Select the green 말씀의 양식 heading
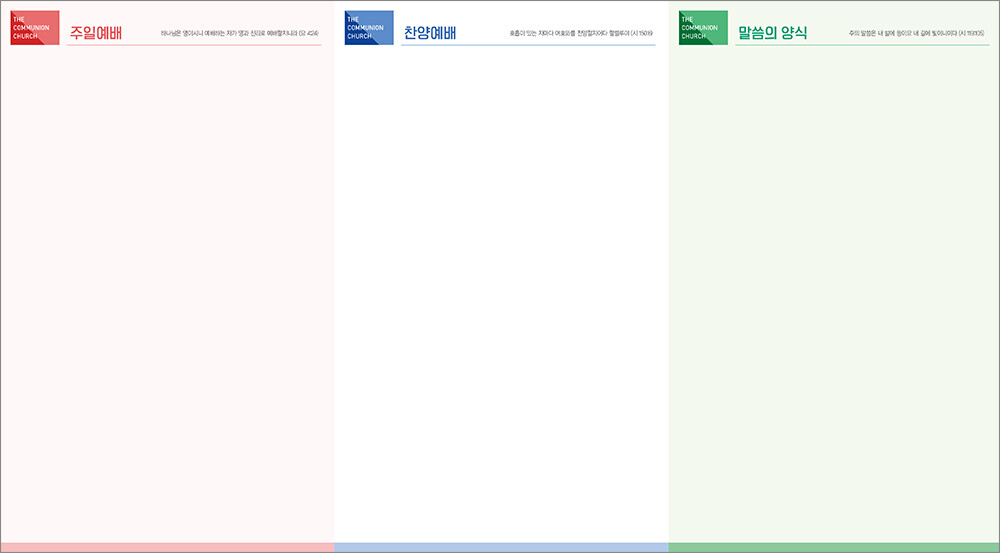Image resolution: width=1000 pixels, height=553 pixels. pyautogui.click(x=772, y=33)
